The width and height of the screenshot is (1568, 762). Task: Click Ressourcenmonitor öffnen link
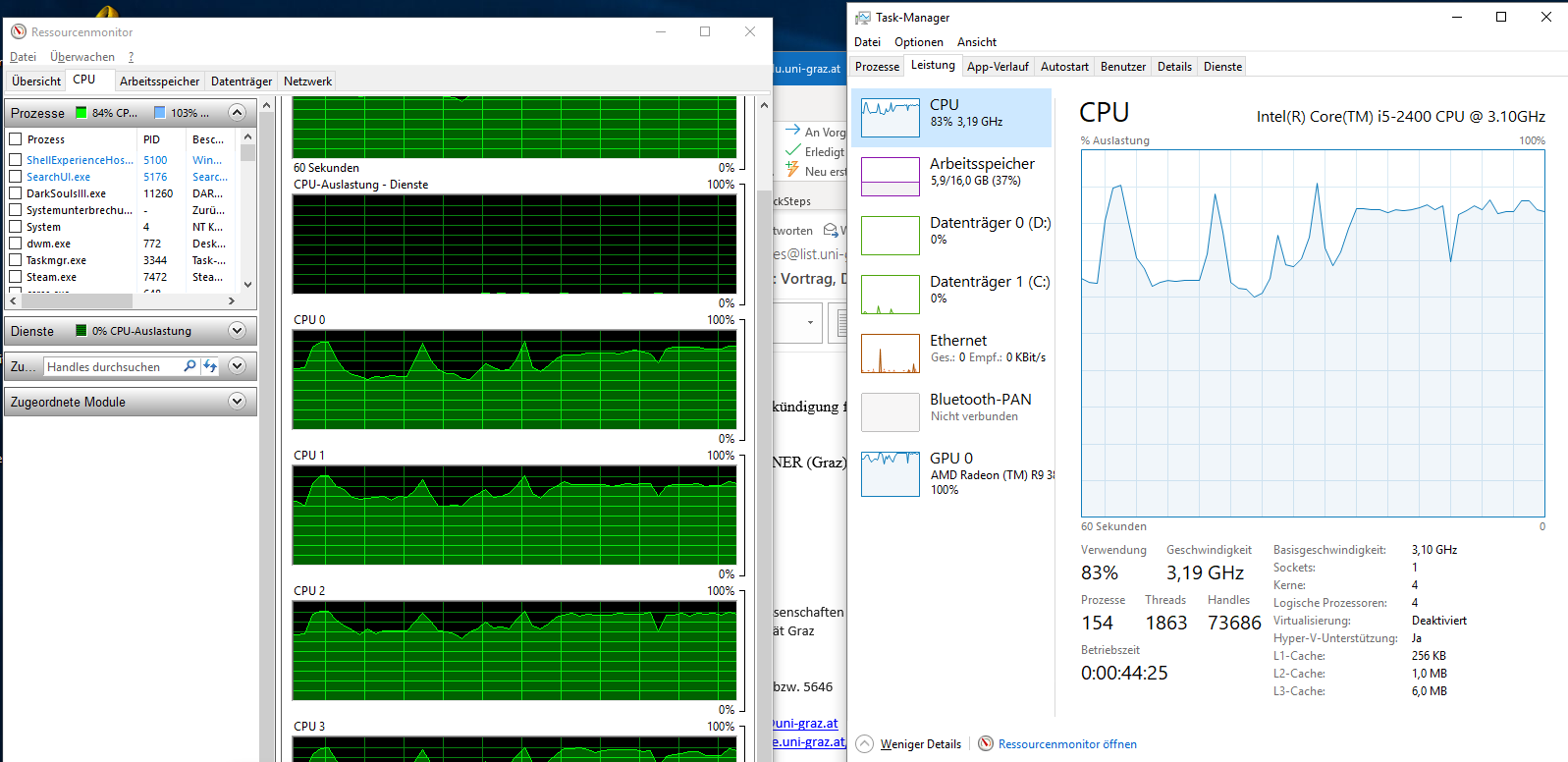1067,744
